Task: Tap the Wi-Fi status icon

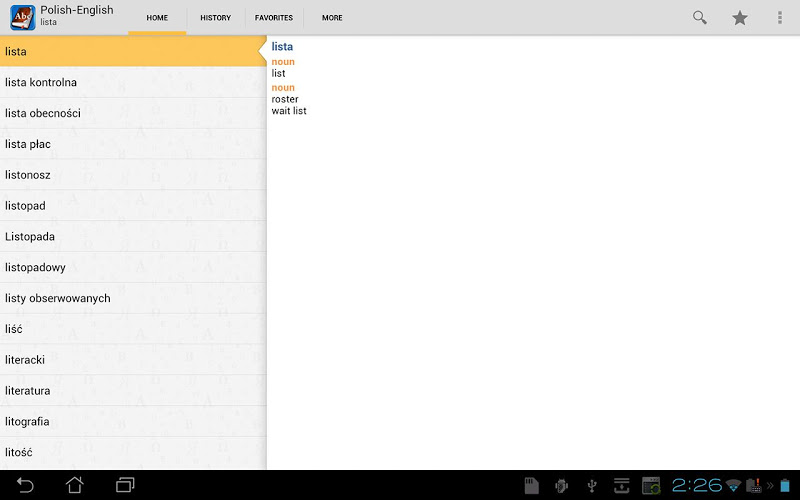Action: click(733, 485)
